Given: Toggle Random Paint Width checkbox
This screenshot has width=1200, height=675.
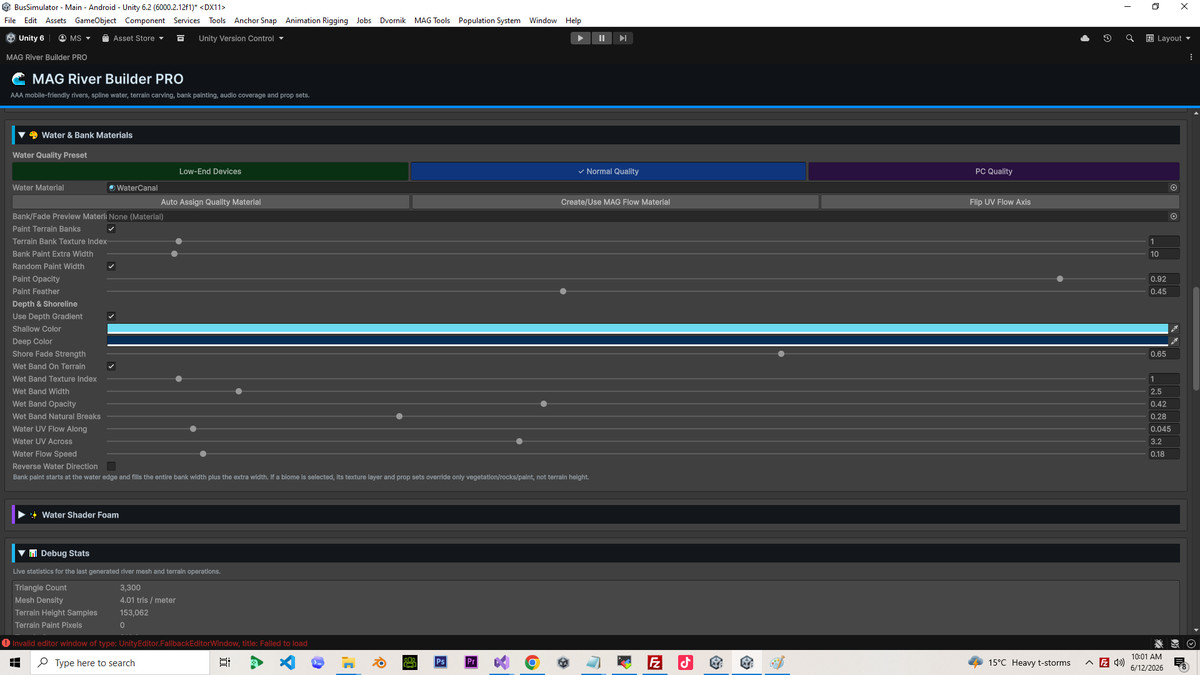Looking at the screenshot, I should [111, 266].
